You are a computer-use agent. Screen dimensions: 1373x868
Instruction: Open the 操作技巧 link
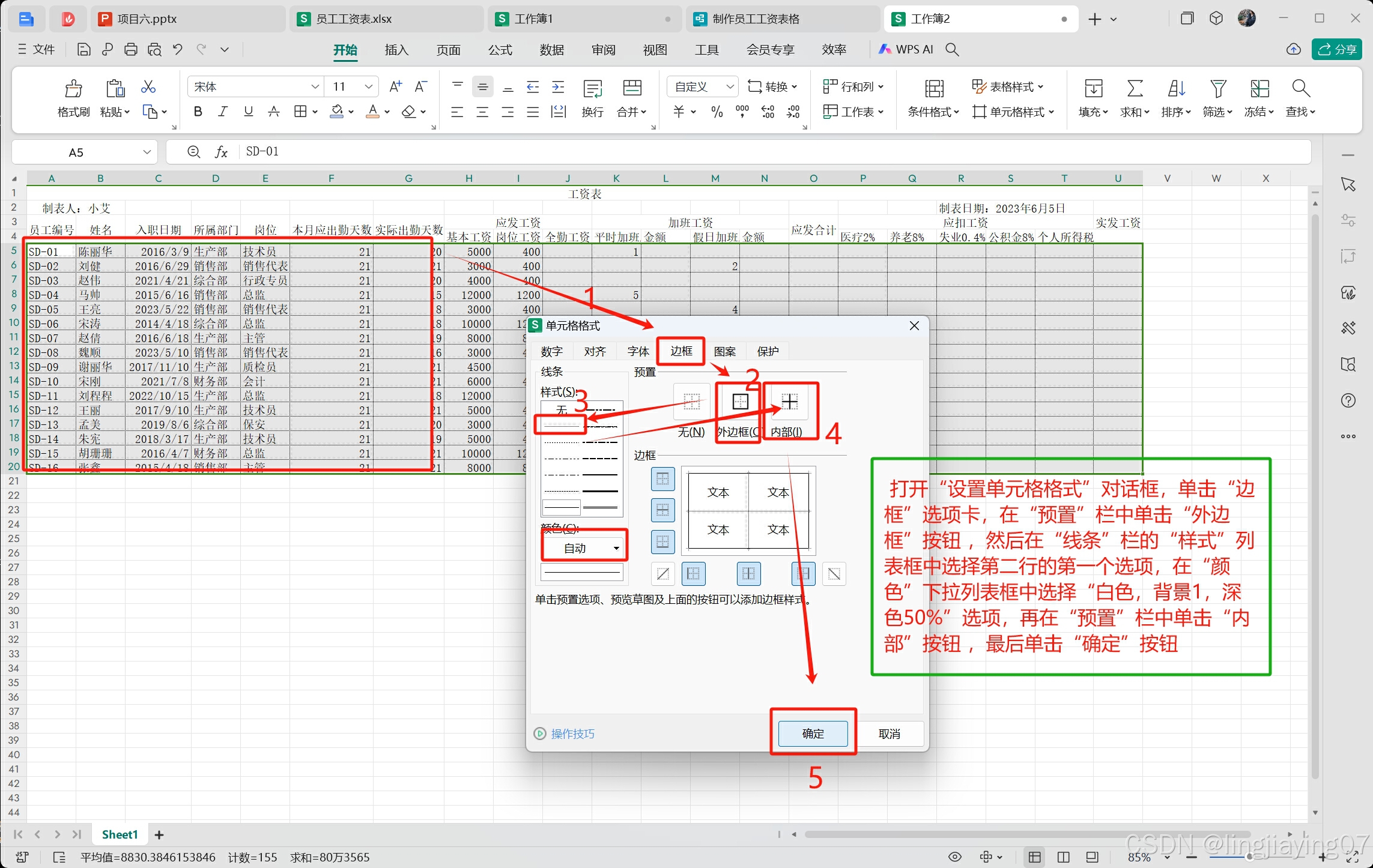[x=572, y=734]
